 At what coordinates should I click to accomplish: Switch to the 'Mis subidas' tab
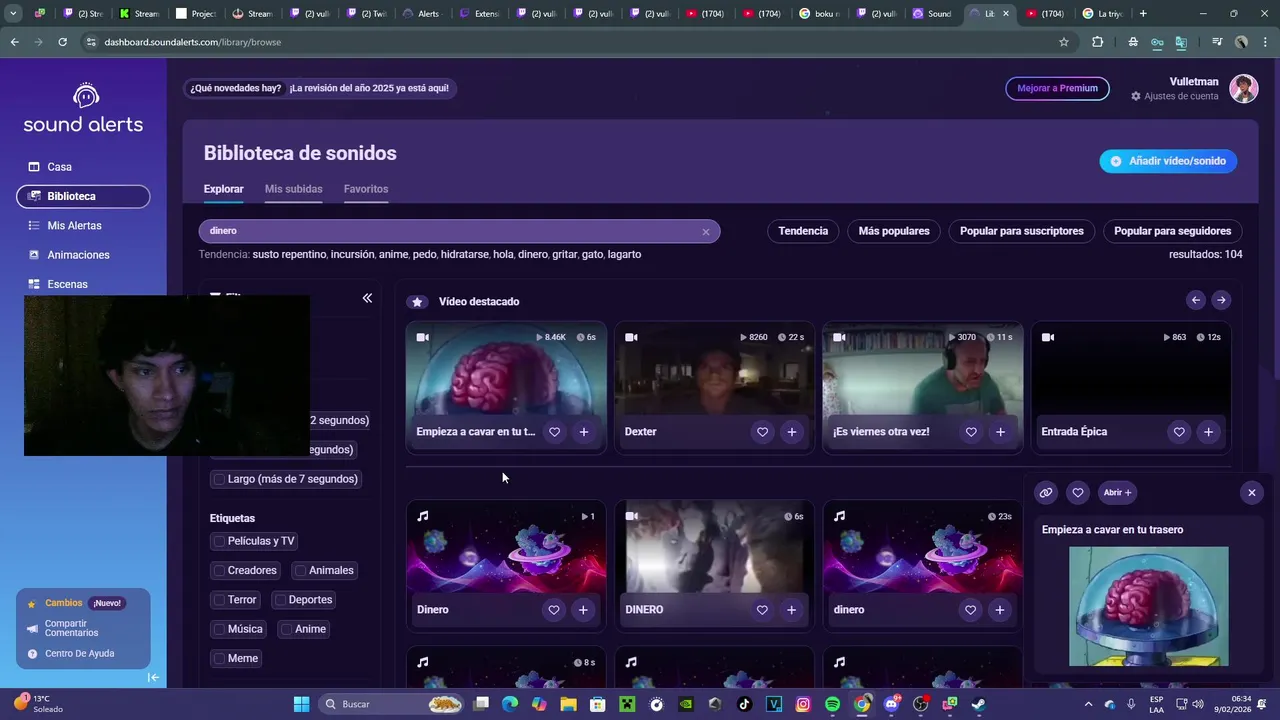293,189
